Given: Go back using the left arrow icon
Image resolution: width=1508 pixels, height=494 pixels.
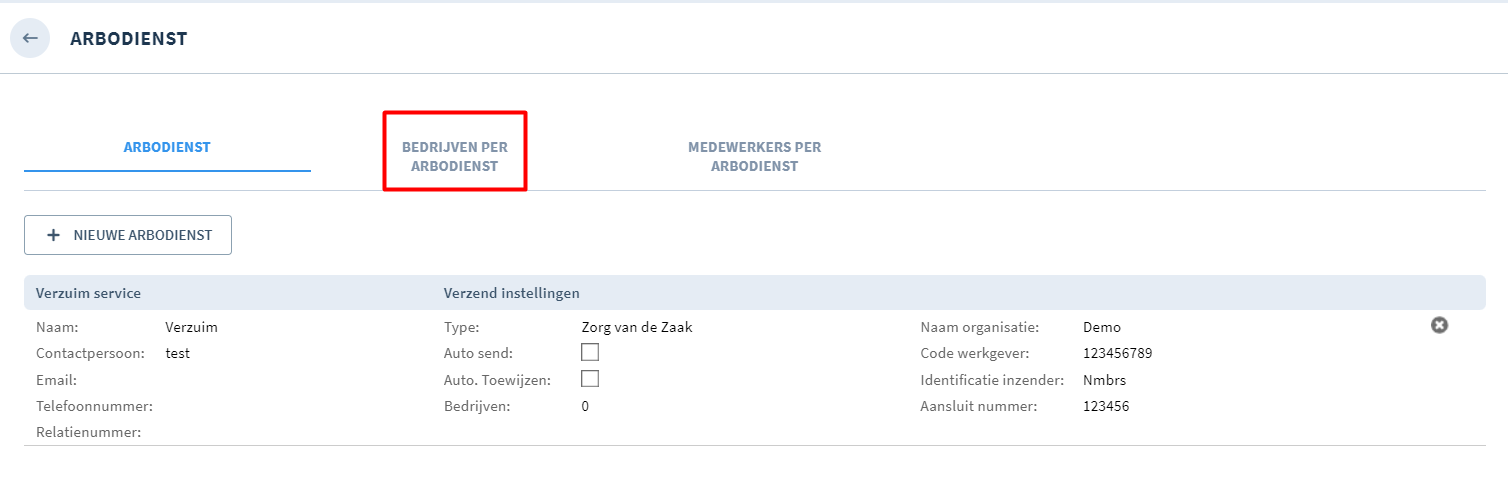Looking at the screenshot, I should coord(30,38).
